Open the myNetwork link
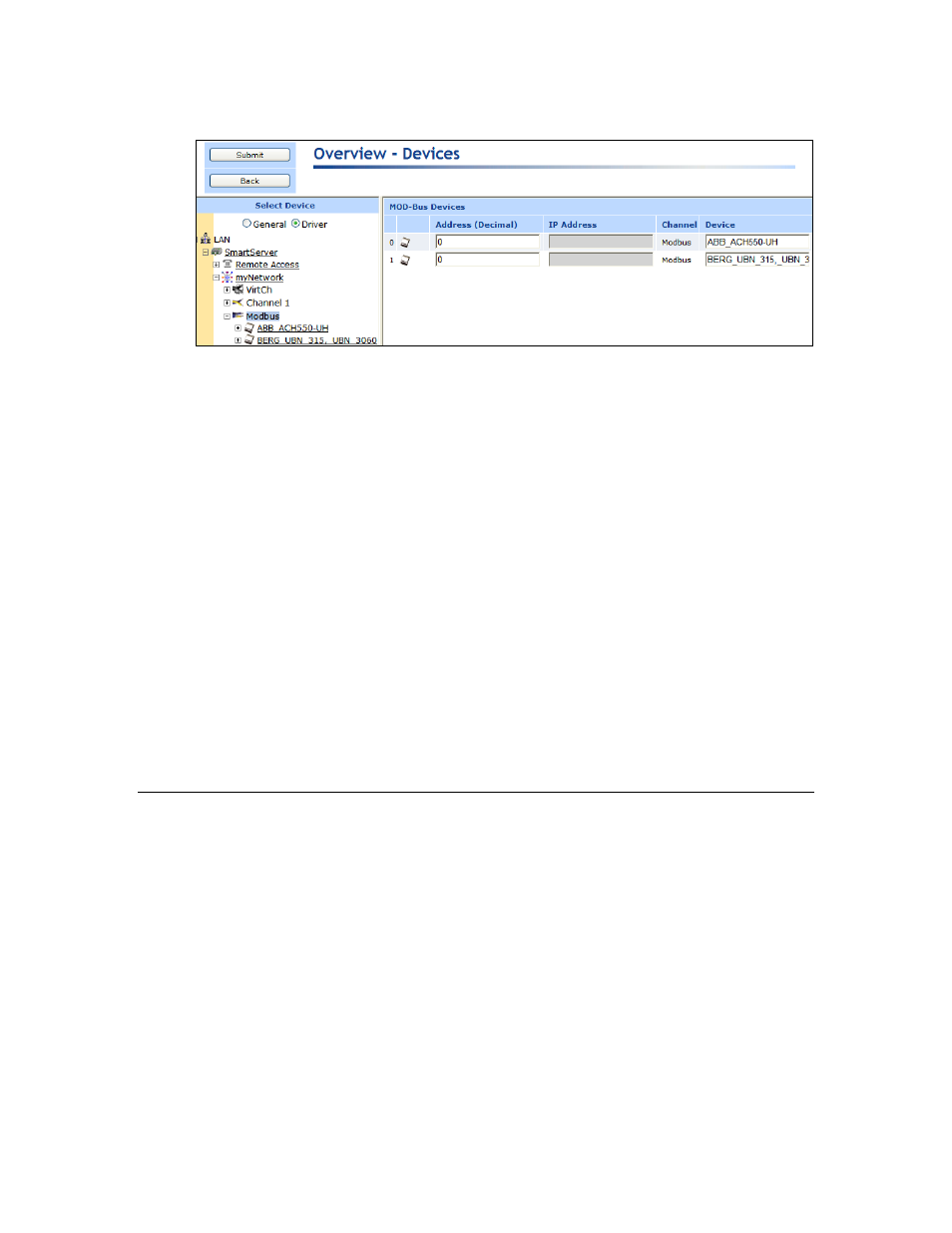Viewport: 952px width, 1233px height. [x=258, y=278]
